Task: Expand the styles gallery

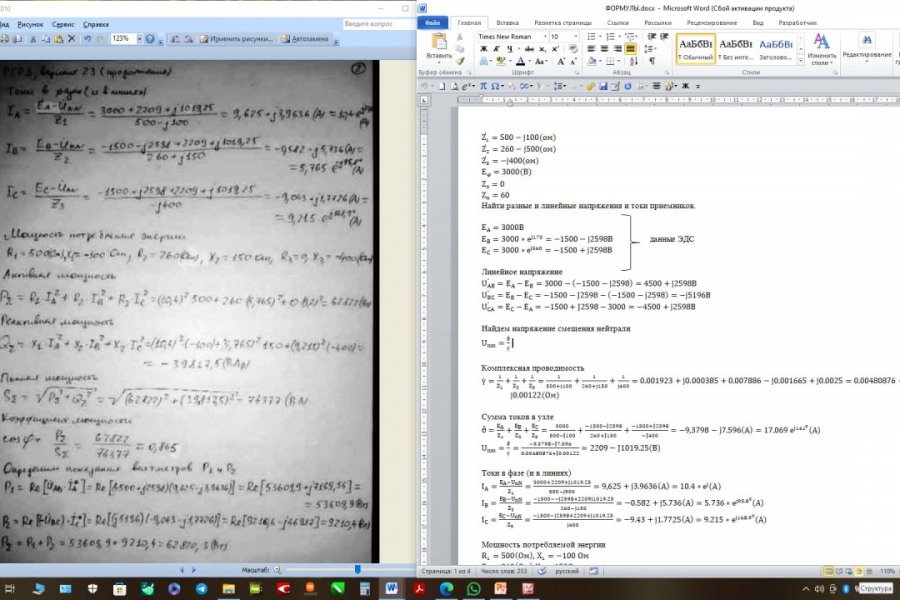Action: 800,60
